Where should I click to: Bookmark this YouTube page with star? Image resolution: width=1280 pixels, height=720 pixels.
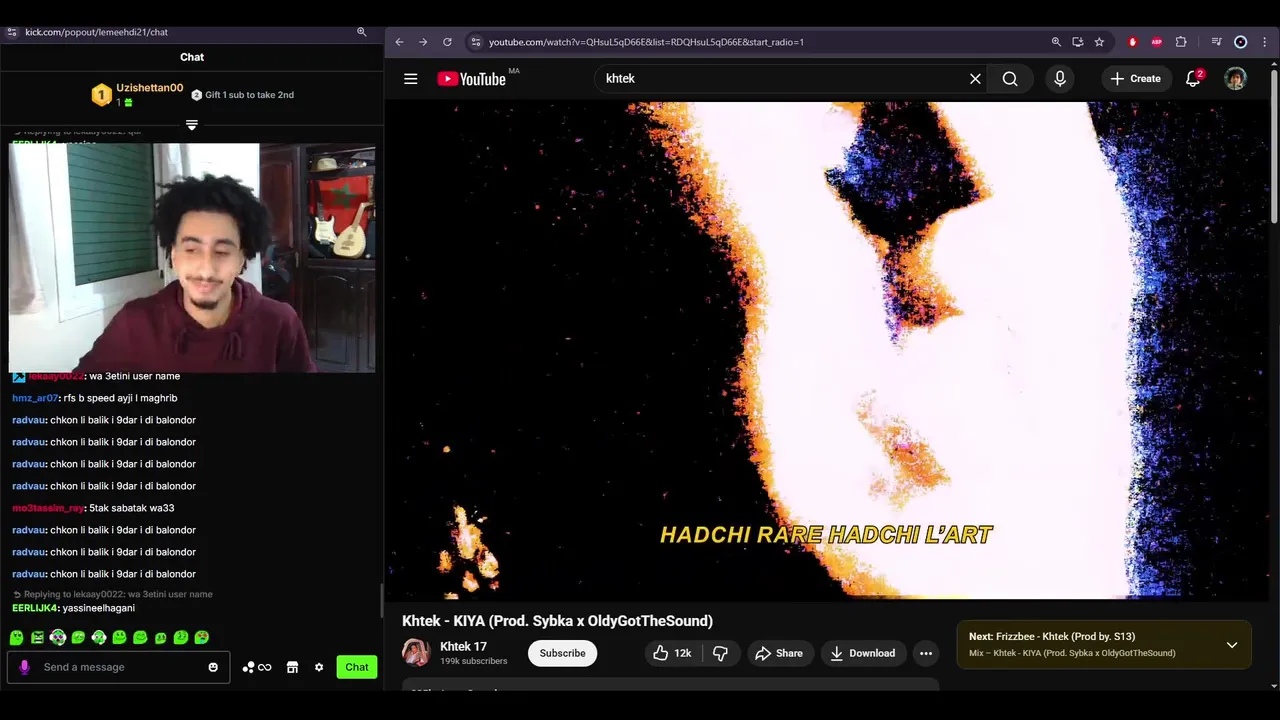coord(1099,42)
